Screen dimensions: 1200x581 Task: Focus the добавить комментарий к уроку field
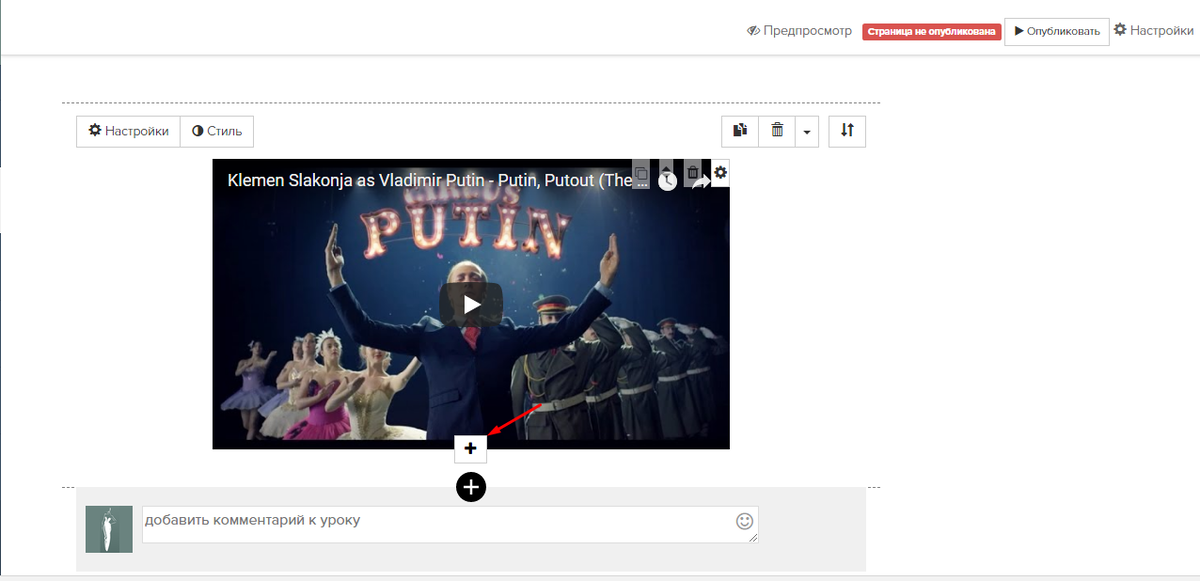(x=450, y=524)
